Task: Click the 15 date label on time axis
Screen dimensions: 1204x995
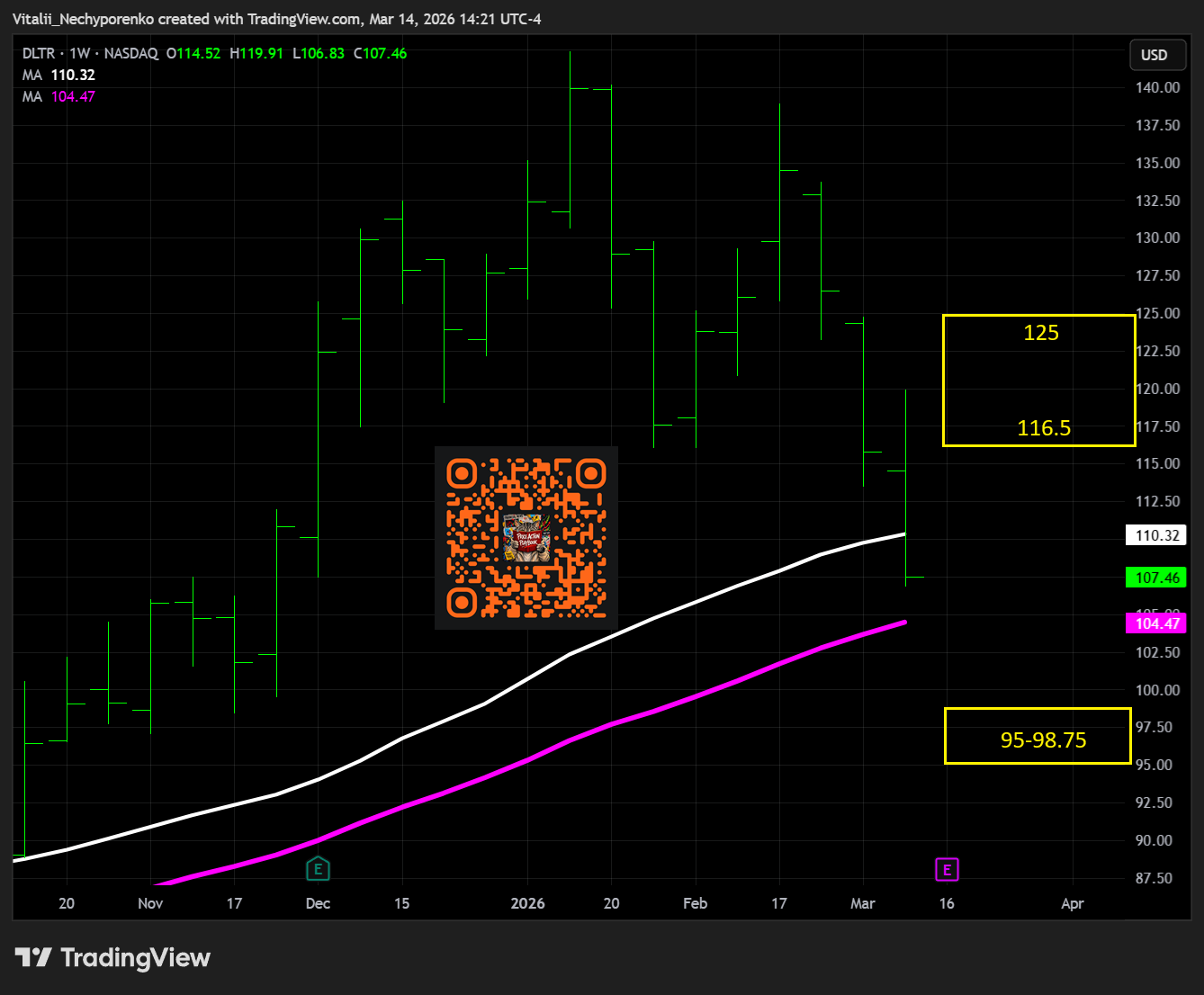Action: tap(401, 903)
